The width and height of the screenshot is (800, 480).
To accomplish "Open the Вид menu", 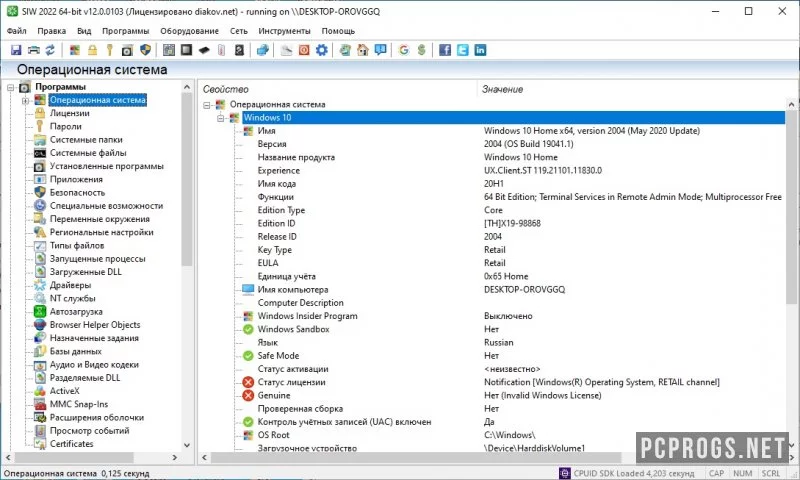I will point(84,31).
